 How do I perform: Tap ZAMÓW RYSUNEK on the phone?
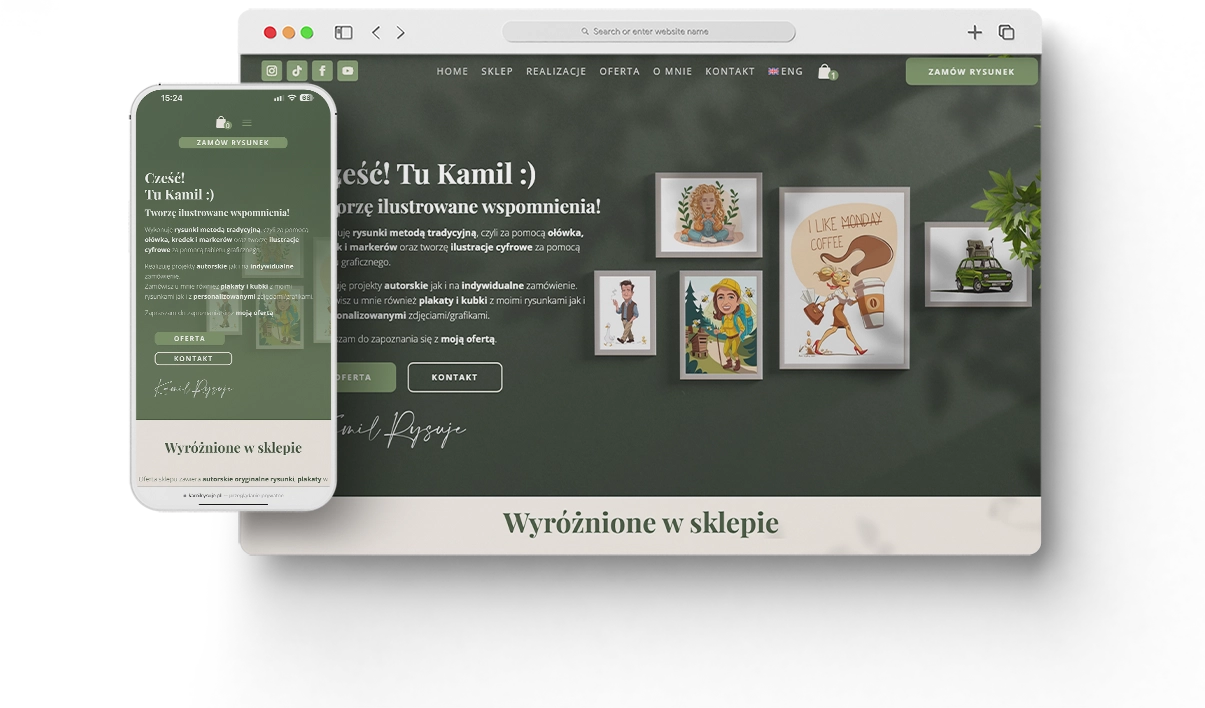pyautogui.click(x=233, y=143)
